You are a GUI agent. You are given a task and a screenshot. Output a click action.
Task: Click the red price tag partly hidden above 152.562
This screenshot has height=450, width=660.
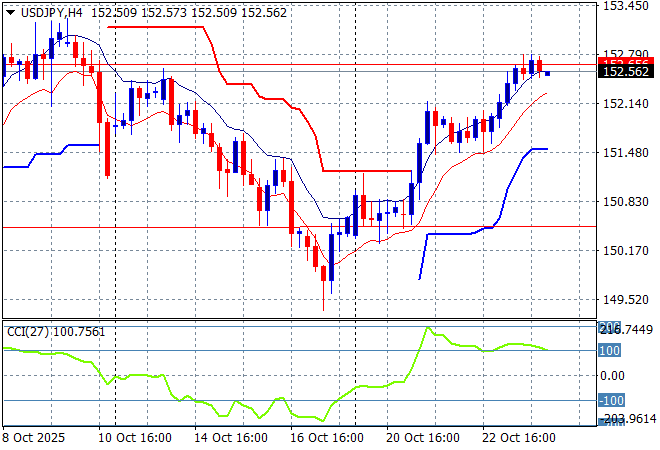tap(626, 62)
